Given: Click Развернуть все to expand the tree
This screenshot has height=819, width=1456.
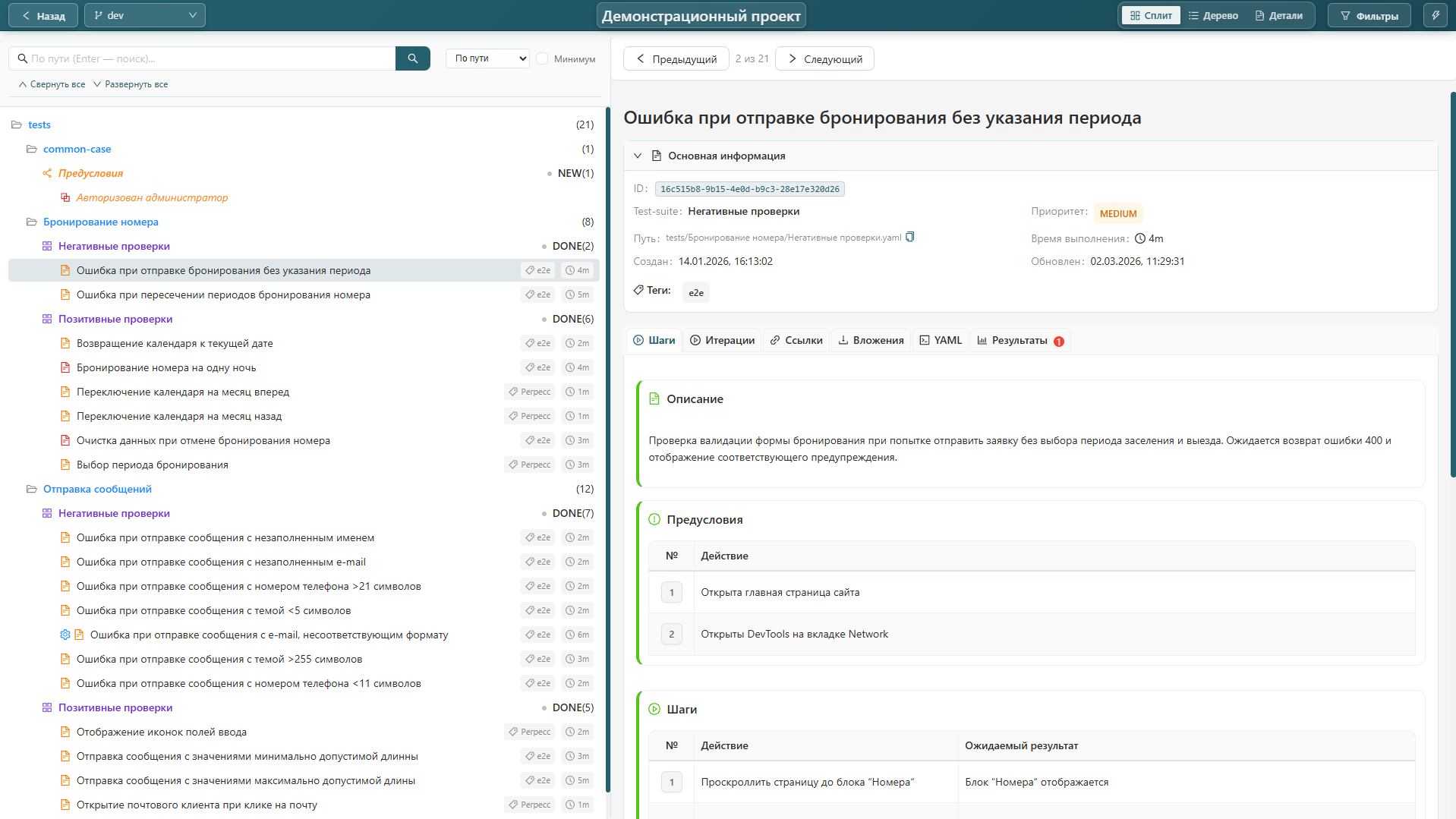Looking at the screenshot, I should (x=131, y=84).
